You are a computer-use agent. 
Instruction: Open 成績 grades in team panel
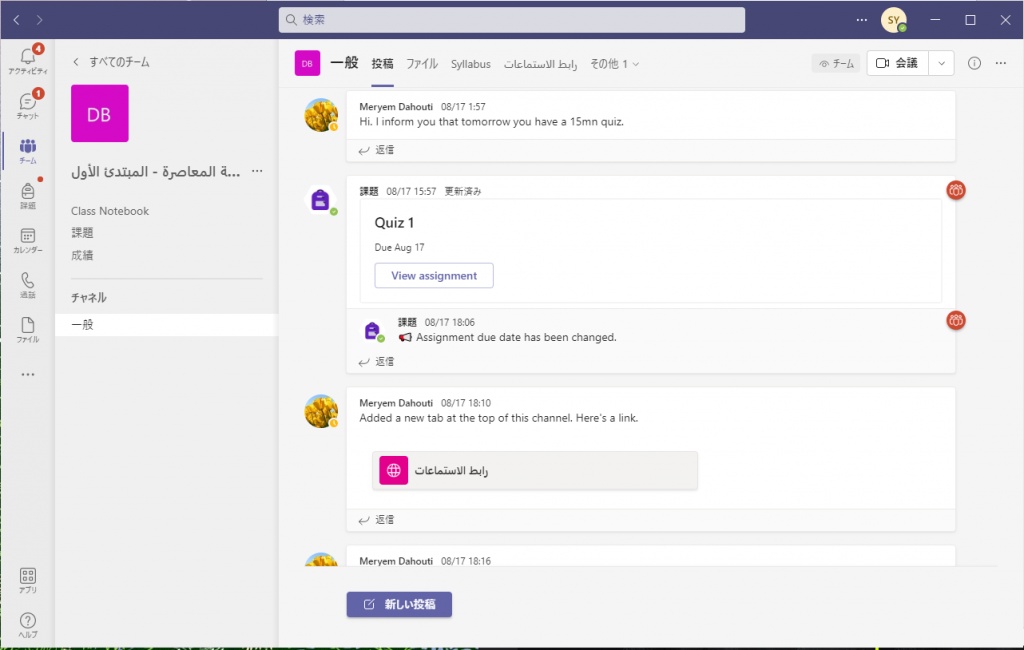click(x=82, y=255)
